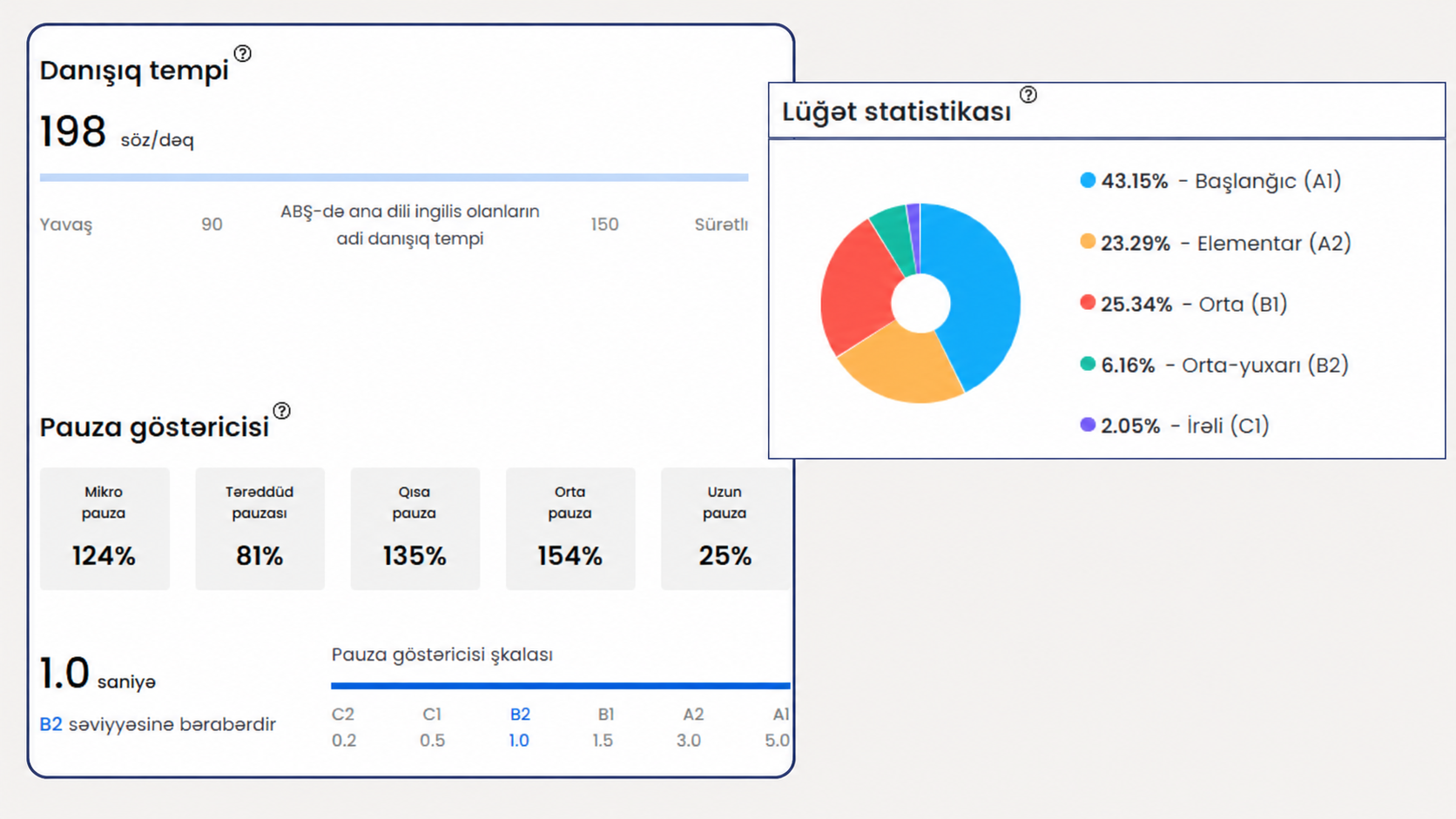Select the Tərəddüd pauzası 81% card
The height and width of the screenshot is (819, 1456).
[x=260, y=529]
